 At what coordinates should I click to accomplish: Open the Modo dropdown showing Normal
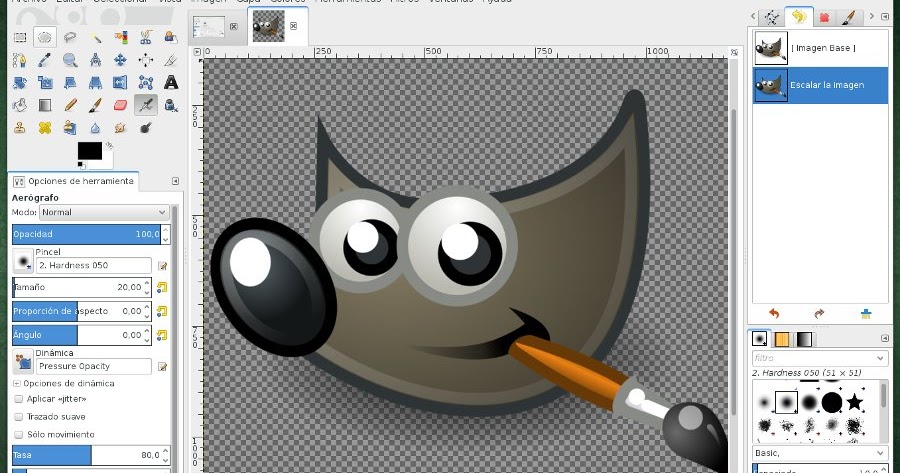[104, 212]
